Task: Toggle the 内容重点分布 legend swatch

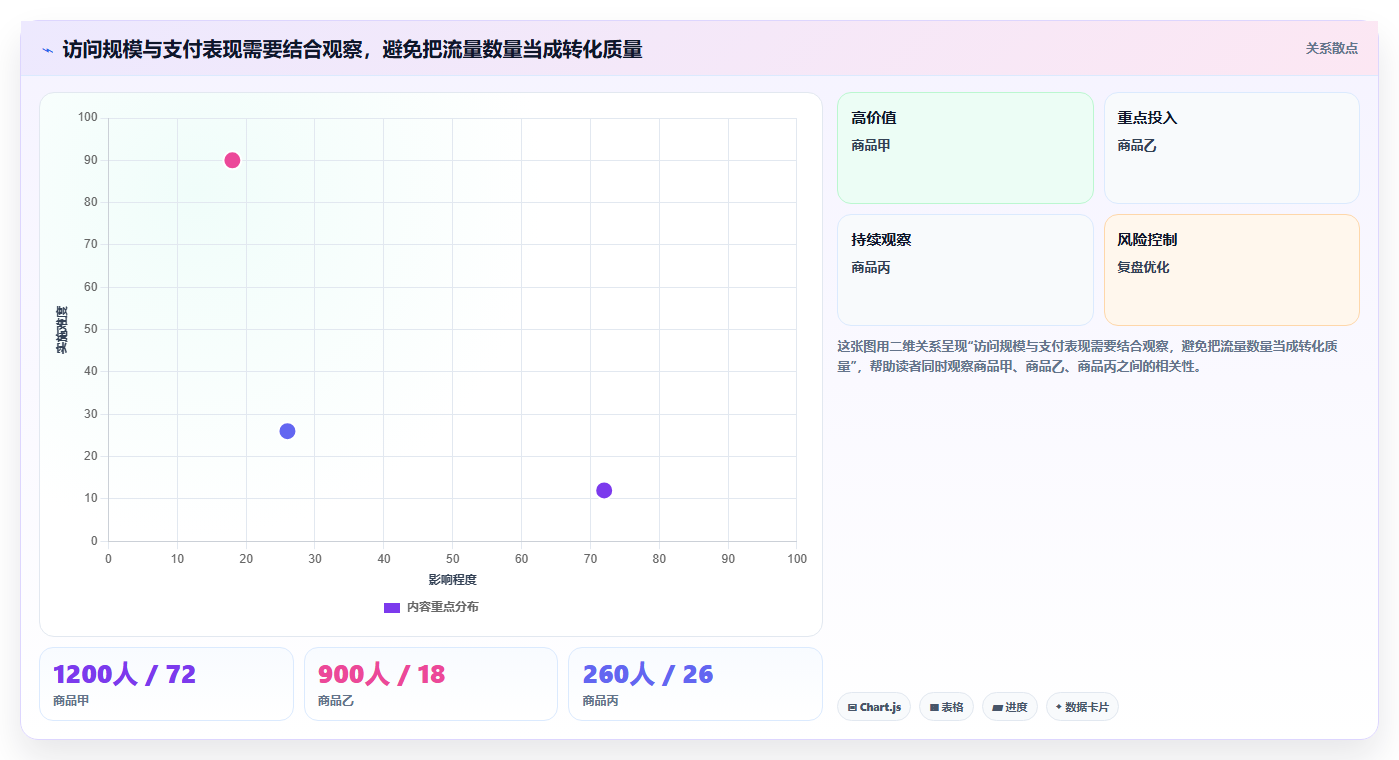Action: coord(392,607)
